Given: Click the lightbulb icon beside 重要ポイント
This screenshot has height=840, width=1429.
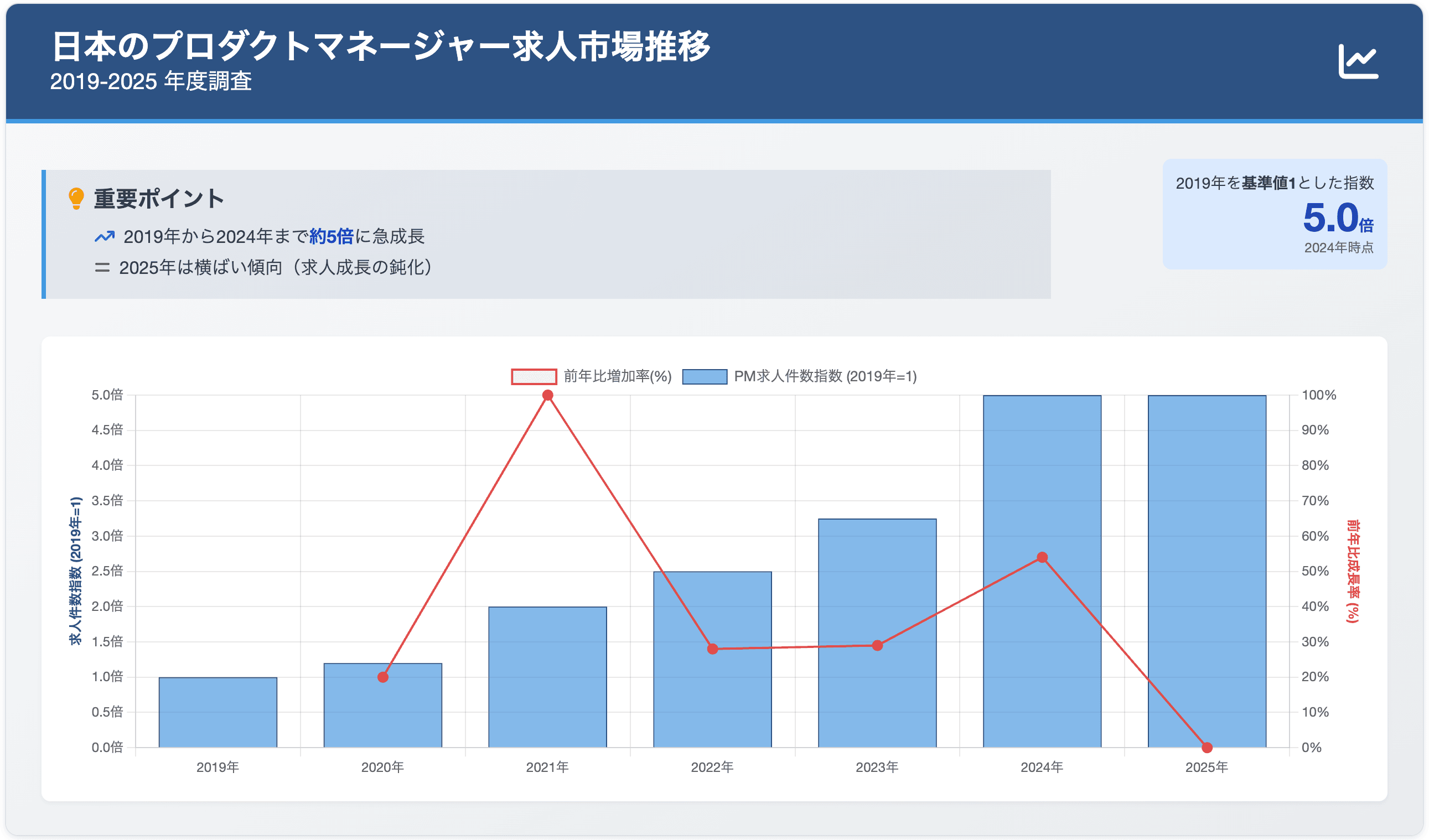Looking at the screenshot, I should pos(76,199).
